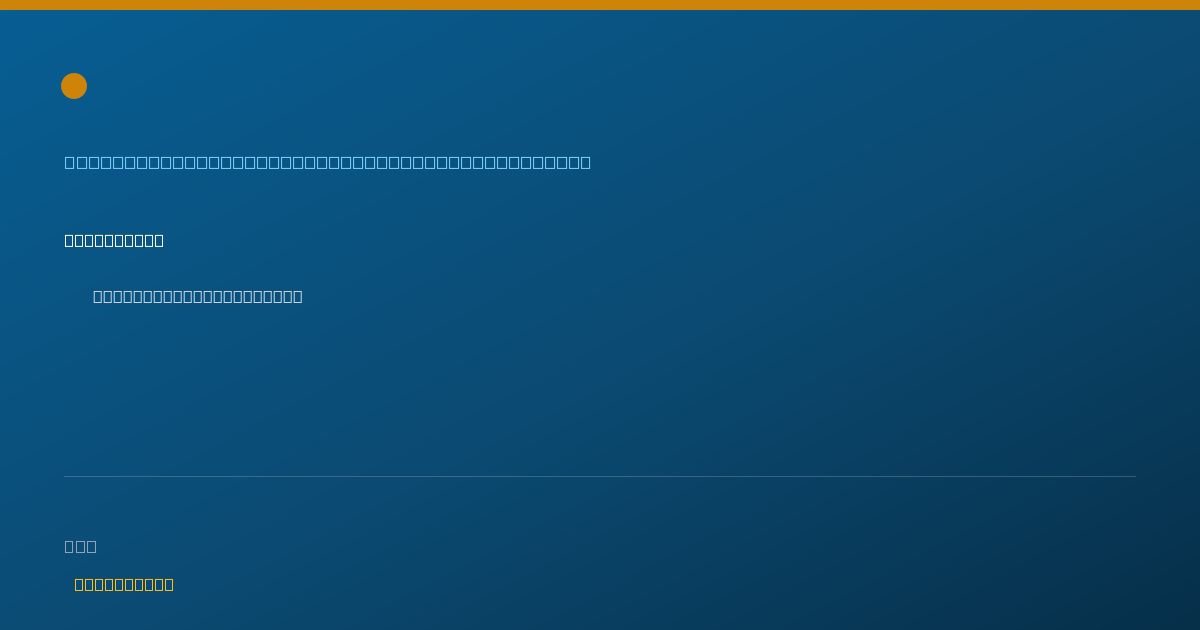Select the orange bar across the top
This screenshot has height=630, width=1200.
(600, 5)
